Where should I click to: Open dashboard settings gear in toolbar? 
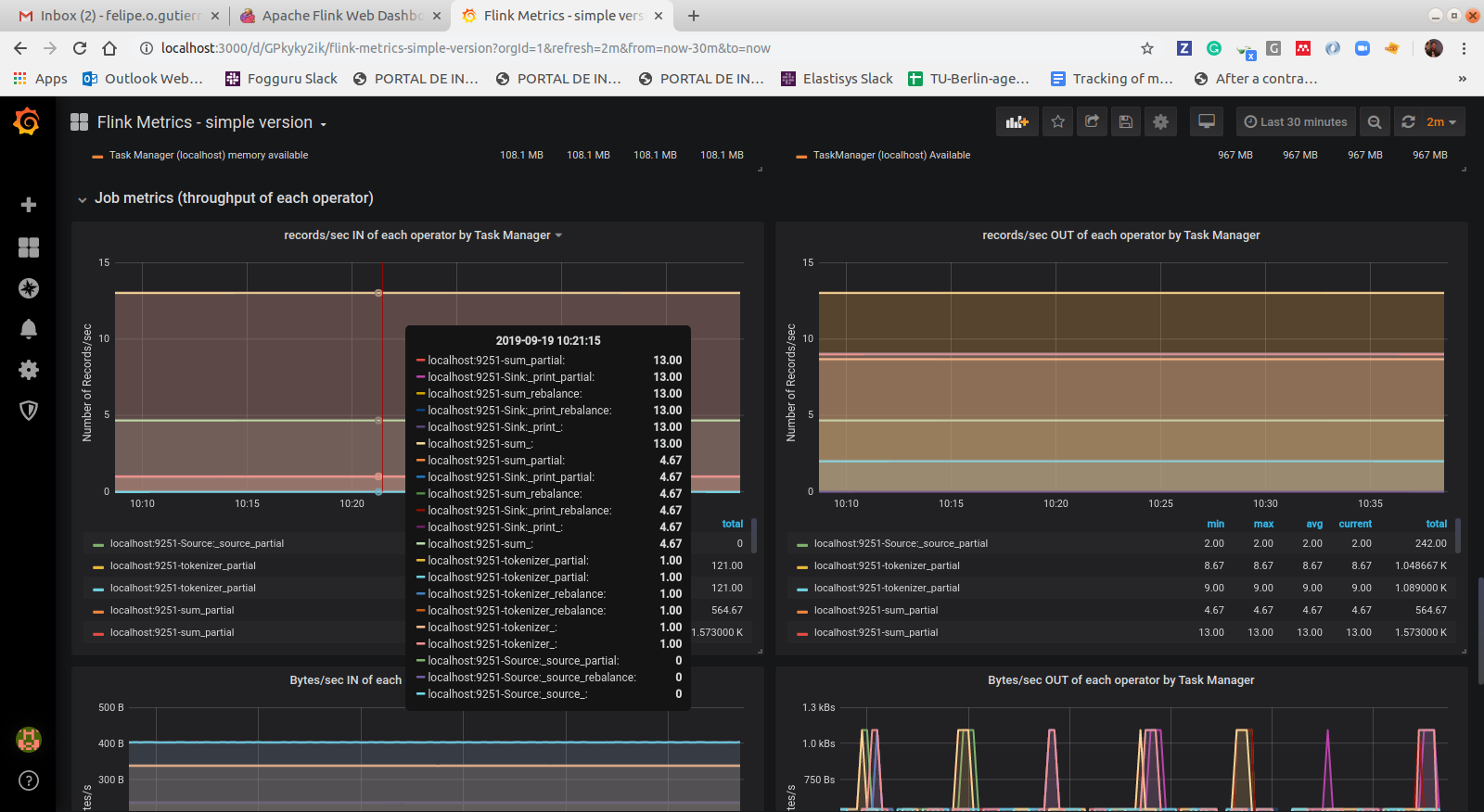(x=1160, y=122)
